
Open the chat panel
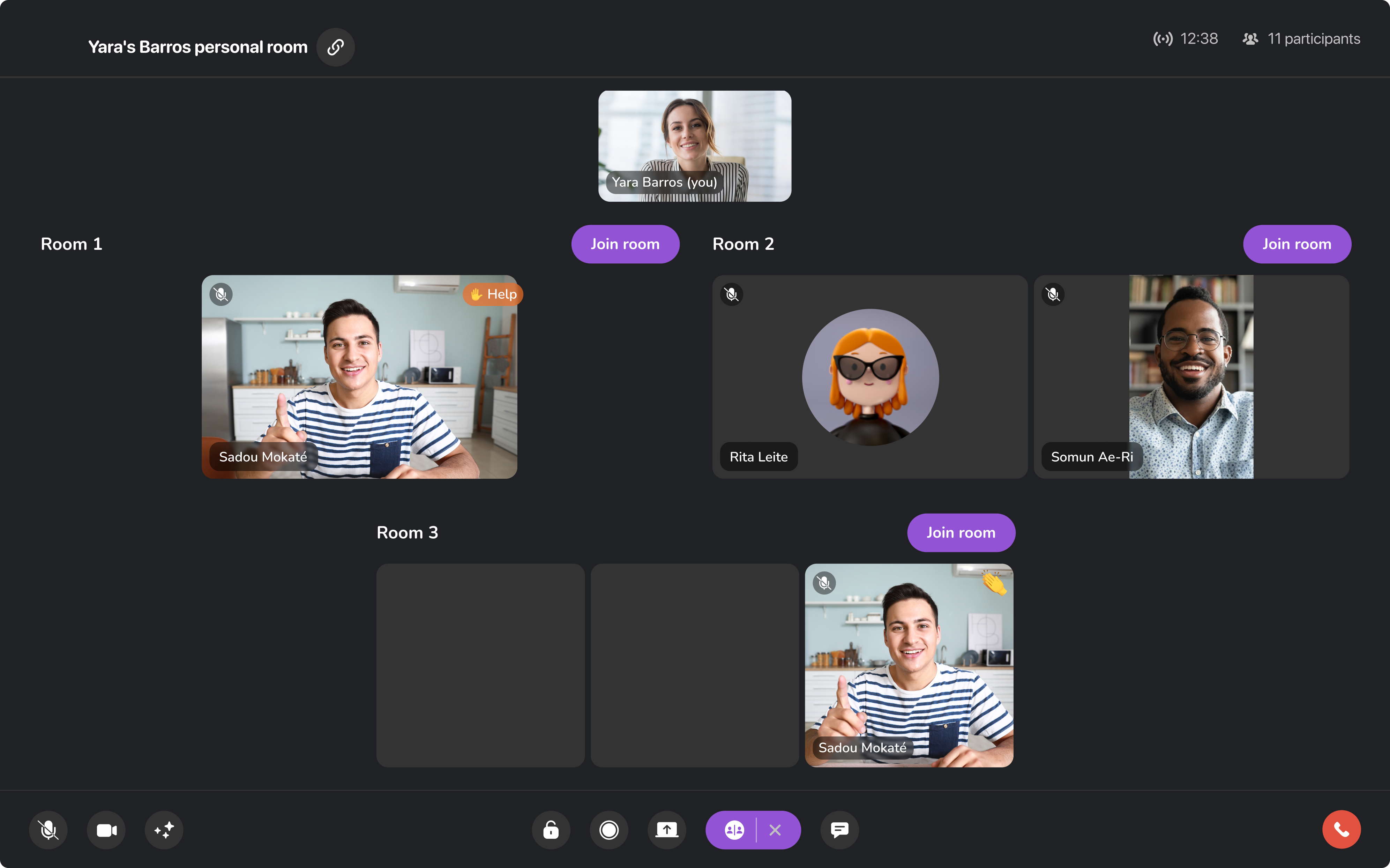click(x=839, y=830)
